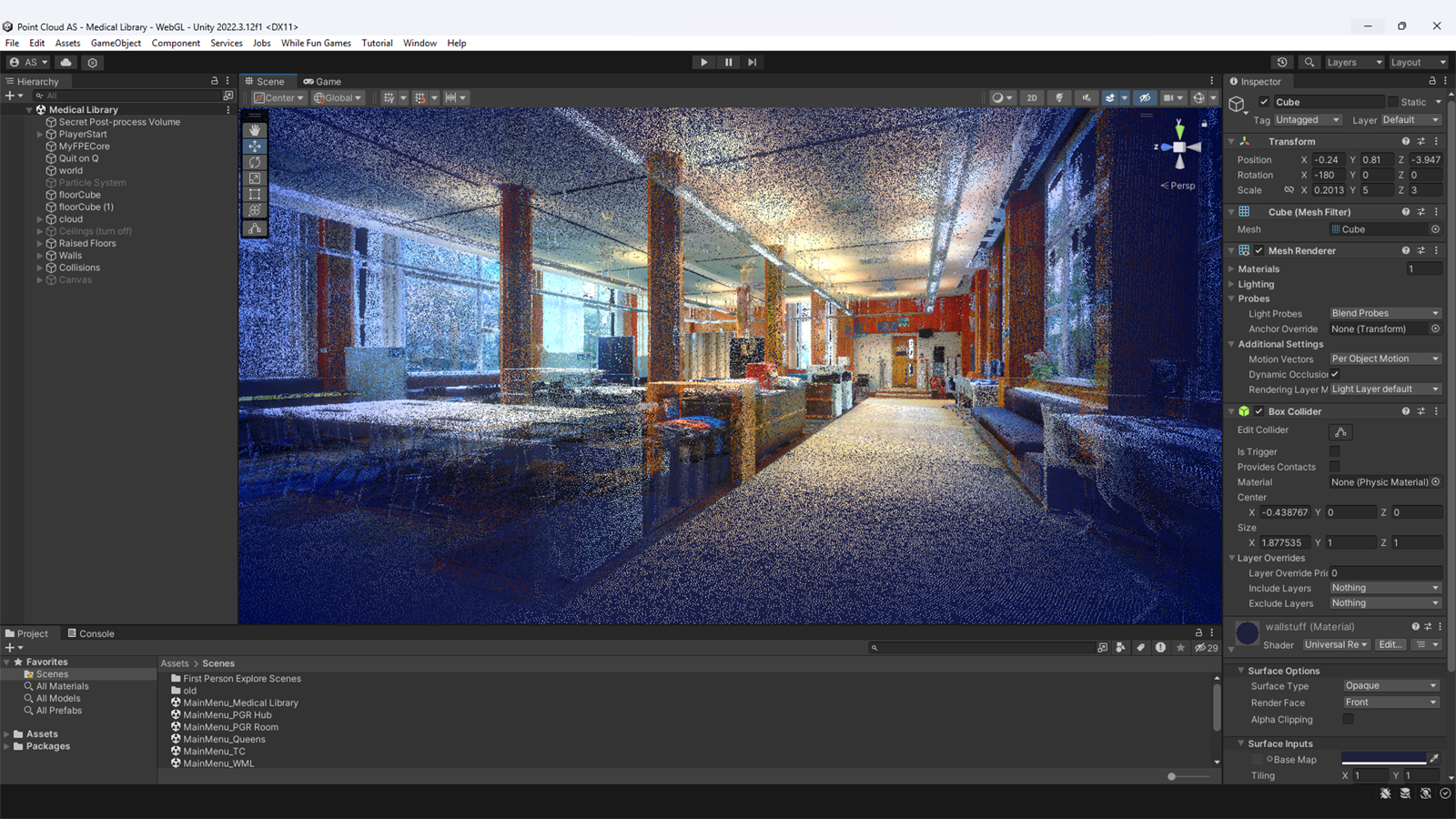Image resolution: width=1456 pixels, height=819 pixels.
Task: Open the Unity Cloud icon
Action: click(x=66, y=62)
